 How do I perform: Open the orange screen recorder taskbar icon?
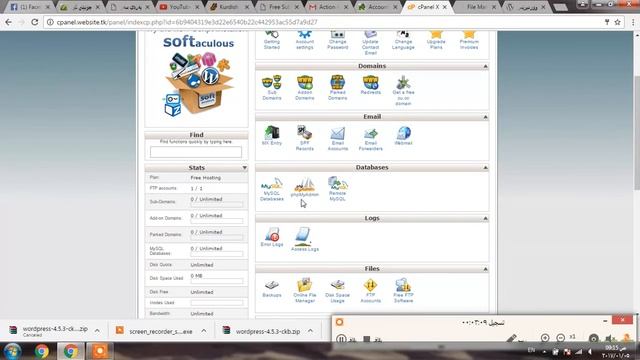tap(100, 351)
